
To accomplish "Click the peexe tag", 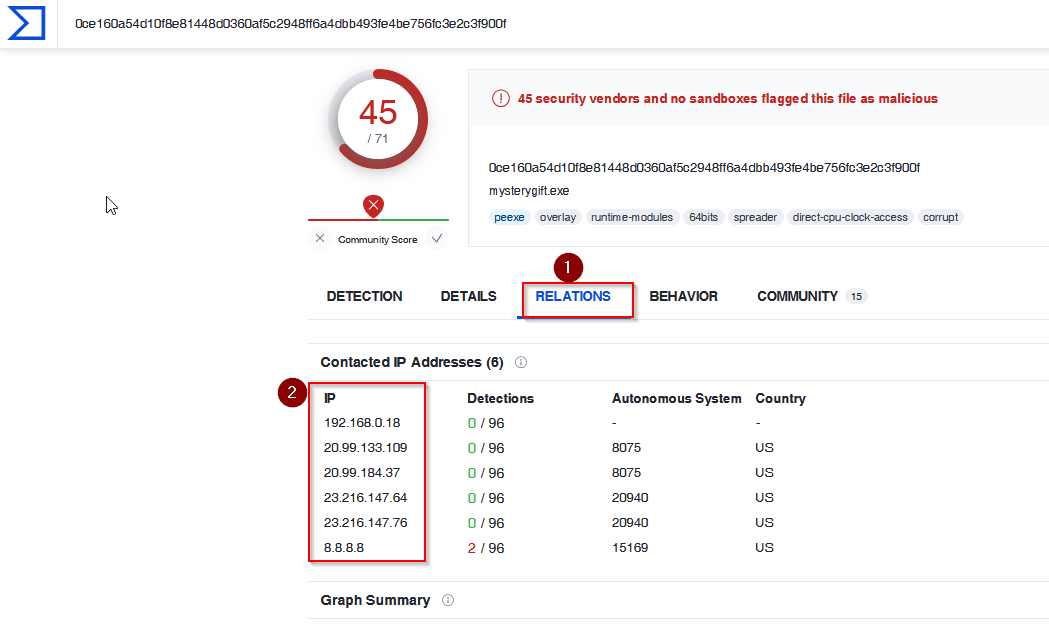I will click(509, 217).
